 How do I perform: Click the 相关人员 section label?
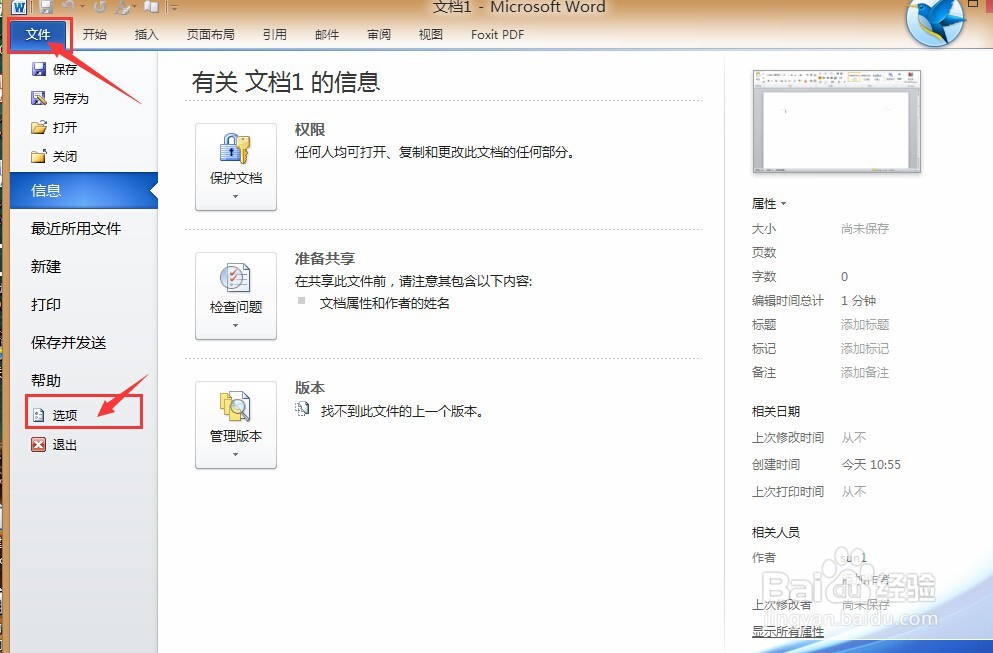tap(775, 532)
